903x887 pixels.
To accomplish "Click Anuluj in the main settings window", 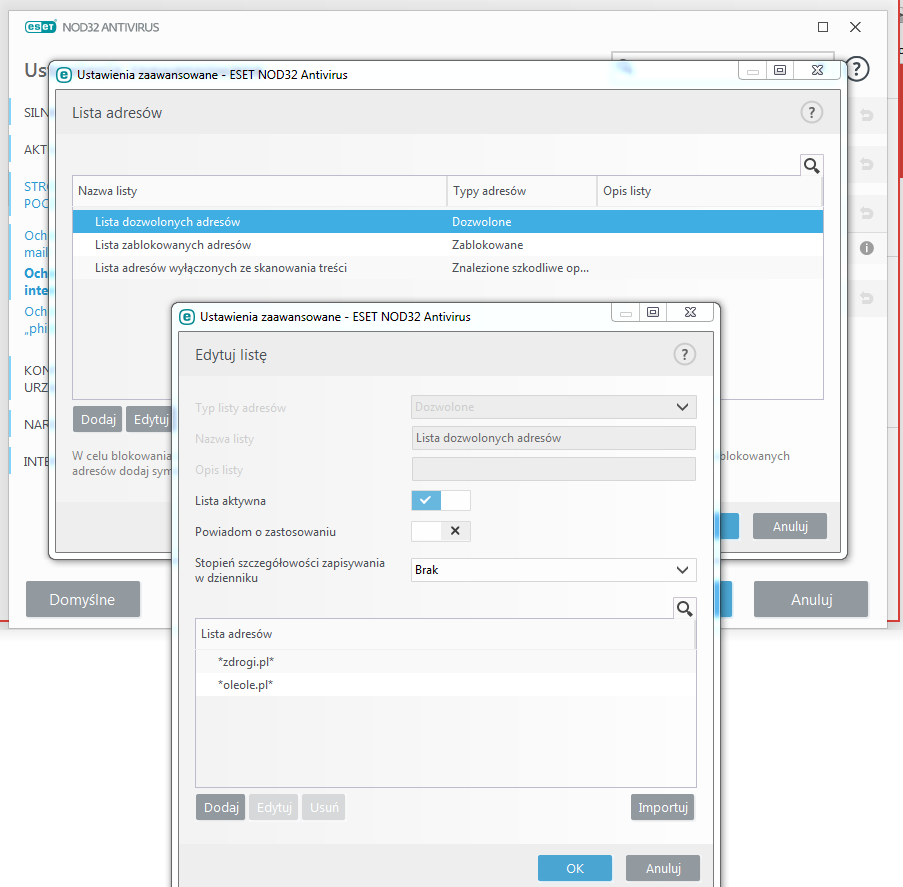I will (x=811, y=599).
